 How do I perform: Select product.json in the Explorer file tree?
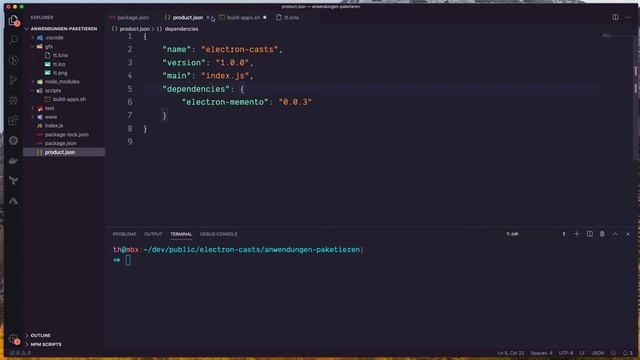(64, 152)
